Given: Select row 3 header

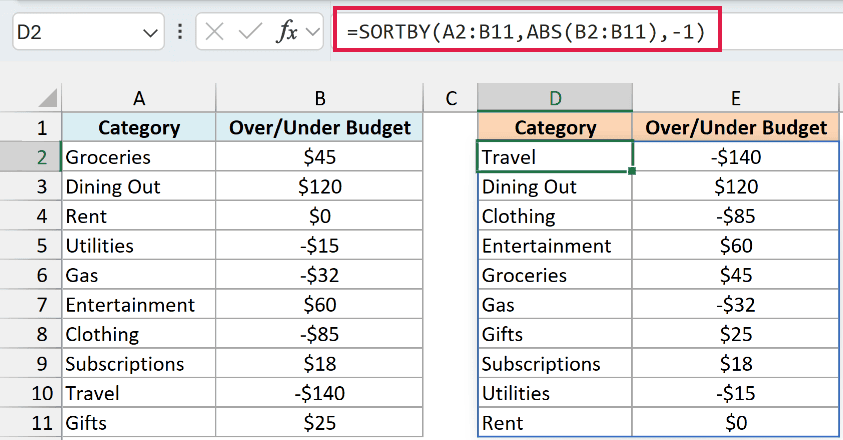Looking at the screenshot, I should pyautogui.click(x=31, y=187).
